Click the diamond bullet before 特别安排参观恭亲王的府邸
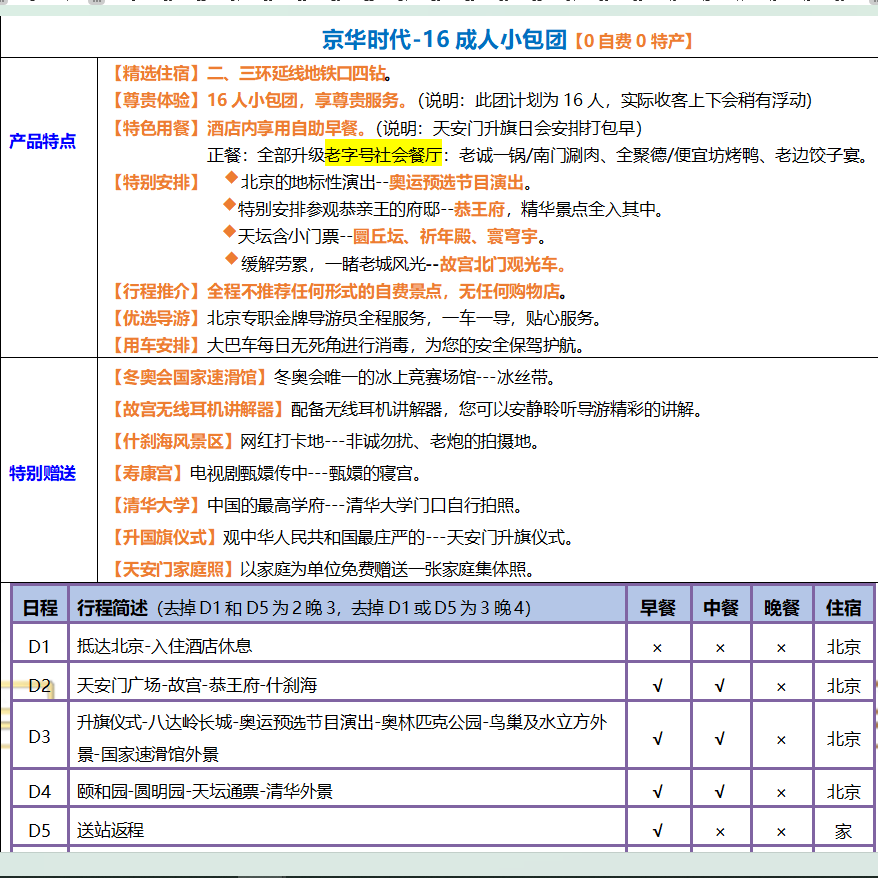This screenshot has height=878, width=878. [229, 206]
